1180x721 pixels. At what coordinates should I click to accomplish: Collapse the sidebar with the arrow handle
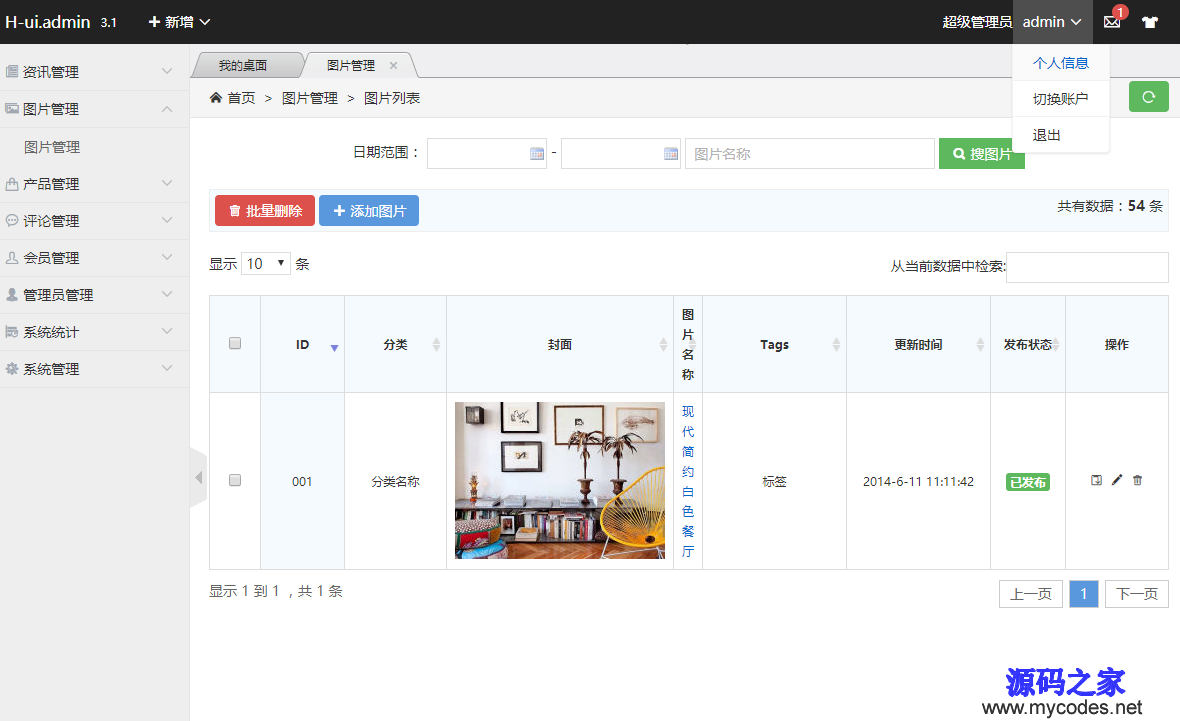click(199, 477)
